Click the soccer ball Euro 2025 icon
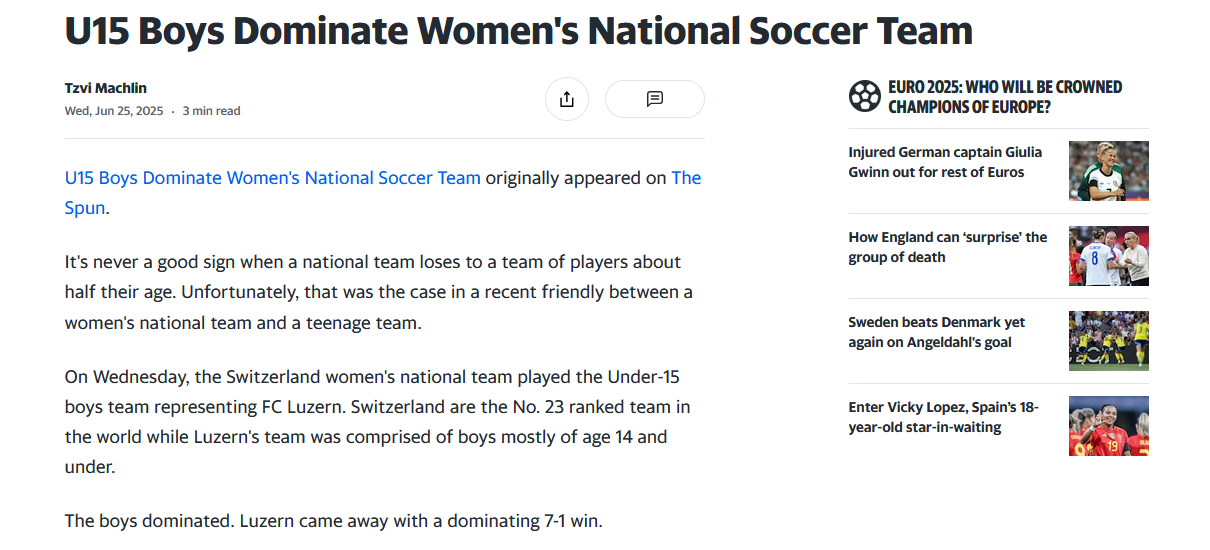Viewport: 1210px width, 550px height. (864, 97)
